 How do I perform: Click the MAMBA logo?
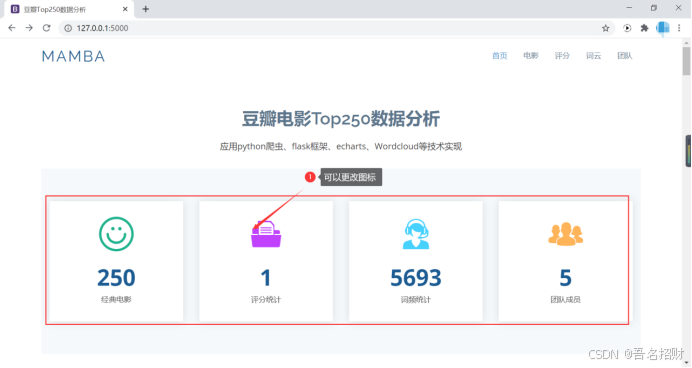pos(73,56)
